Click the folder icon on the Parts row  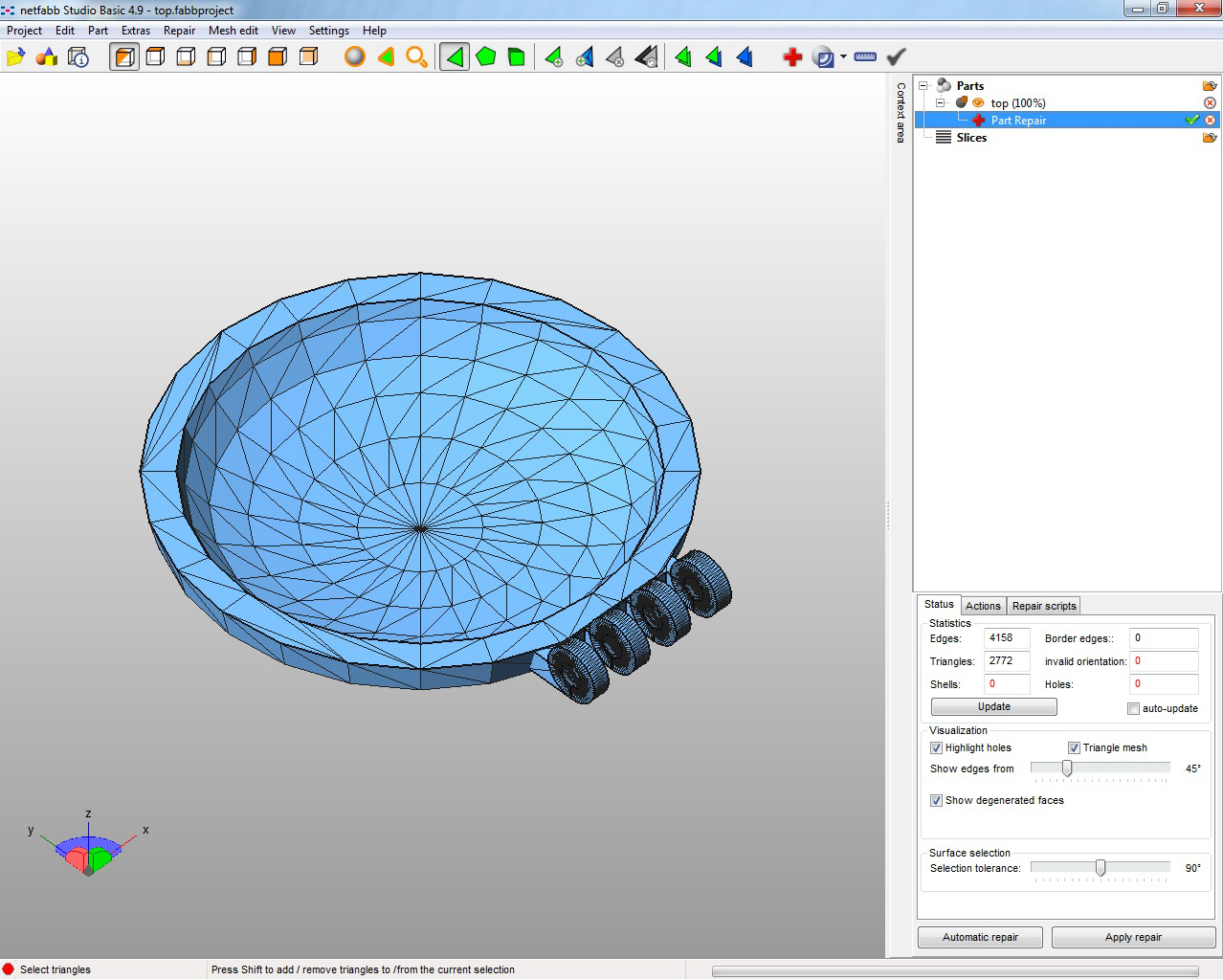(x=1210, y=86)
